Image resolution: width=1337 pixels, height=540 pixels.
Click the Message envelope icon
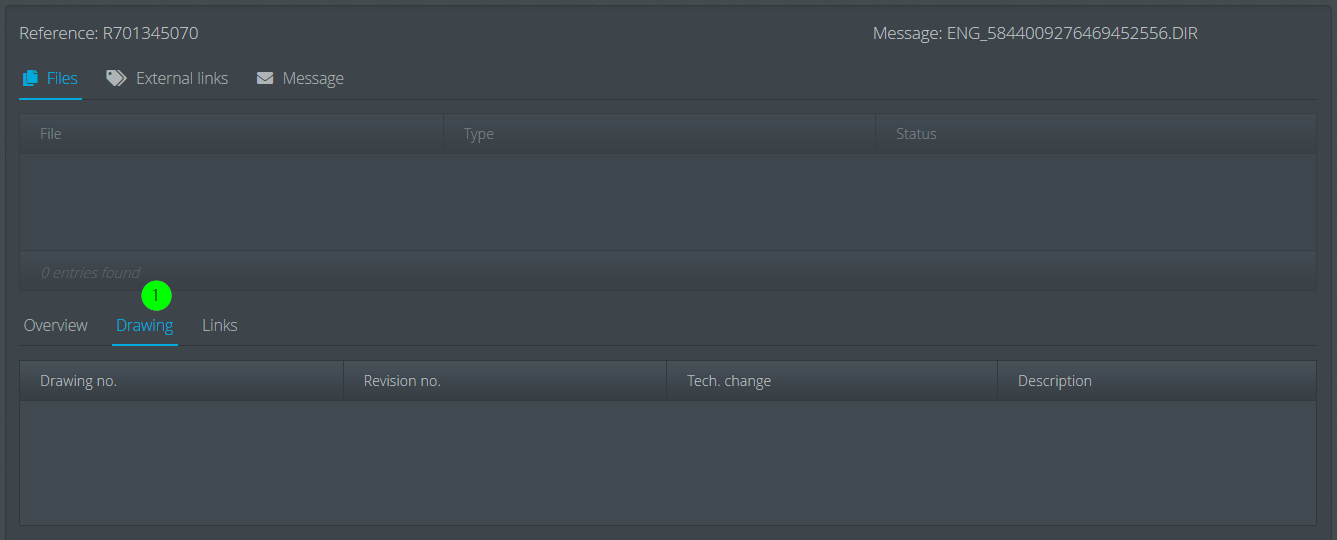pos(265,78)
